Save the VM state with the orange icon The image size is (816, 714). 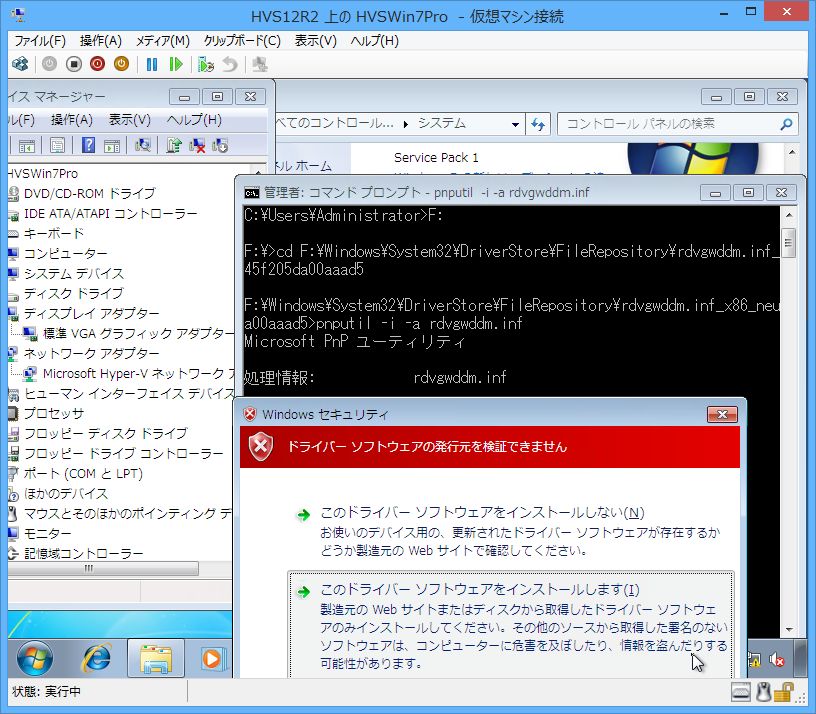121,65
